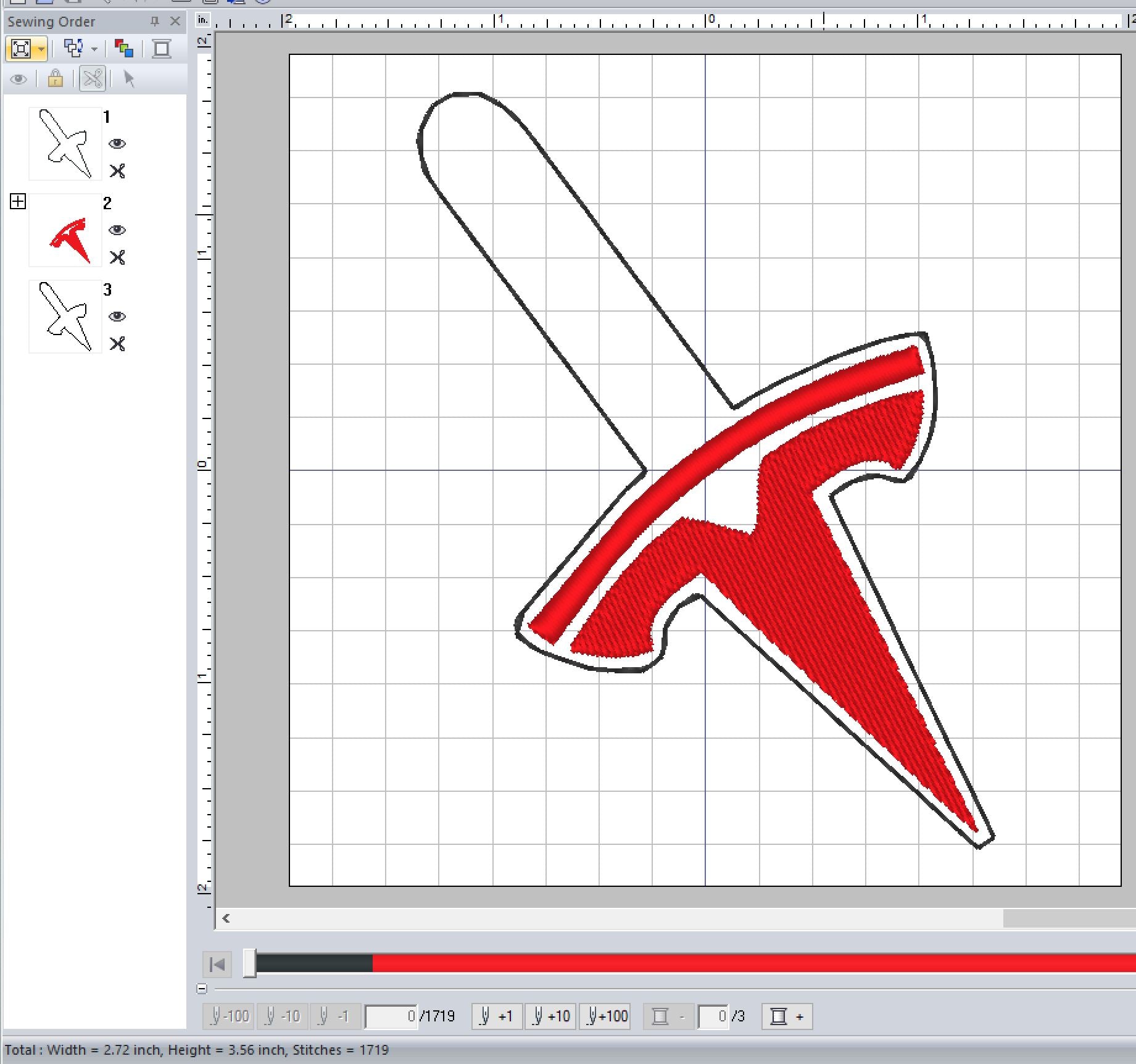This screenshot has width=1136, height=1064.
Task: Toggle the scissors trim icon in the toolbar
Action: coord(93,78)
